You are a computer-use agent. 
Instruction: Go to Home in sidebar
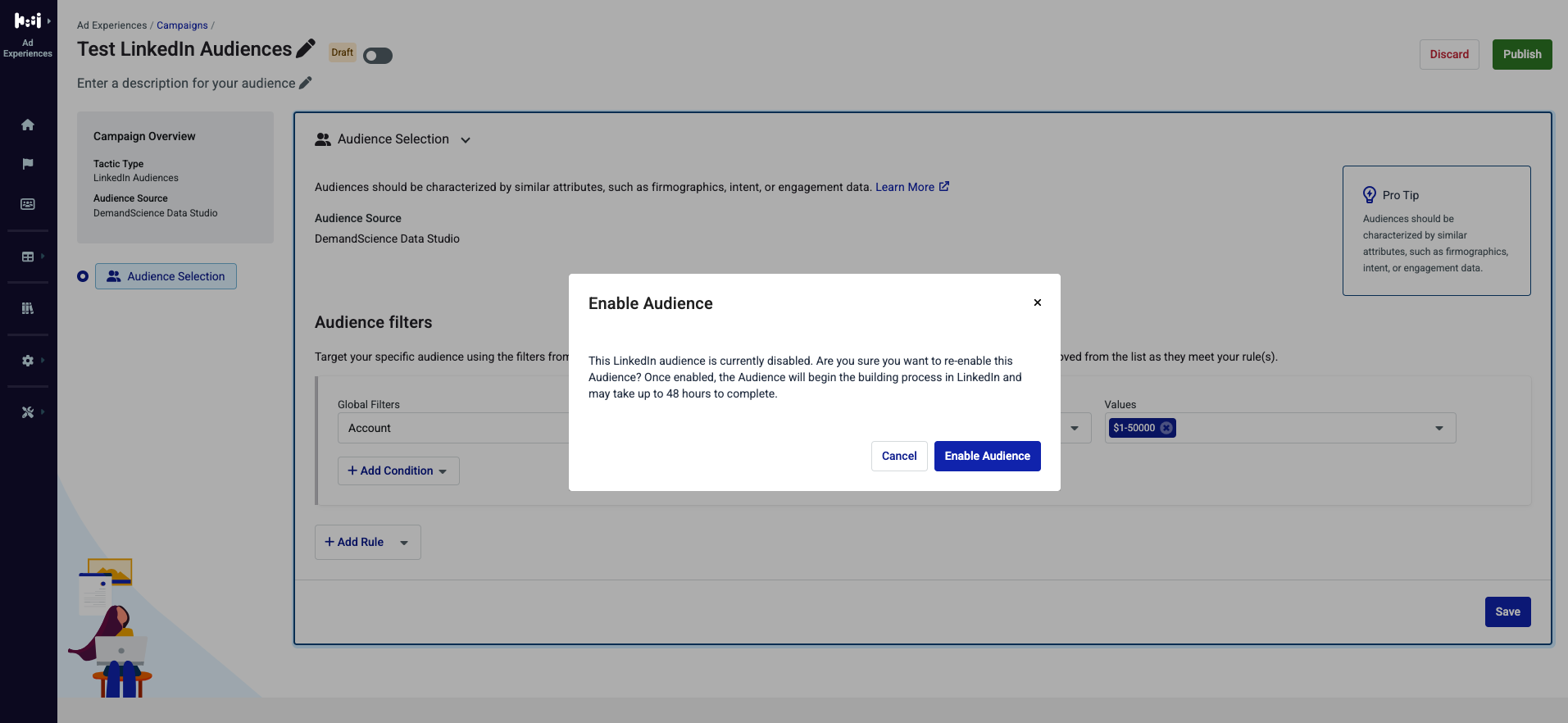(28, 125)
